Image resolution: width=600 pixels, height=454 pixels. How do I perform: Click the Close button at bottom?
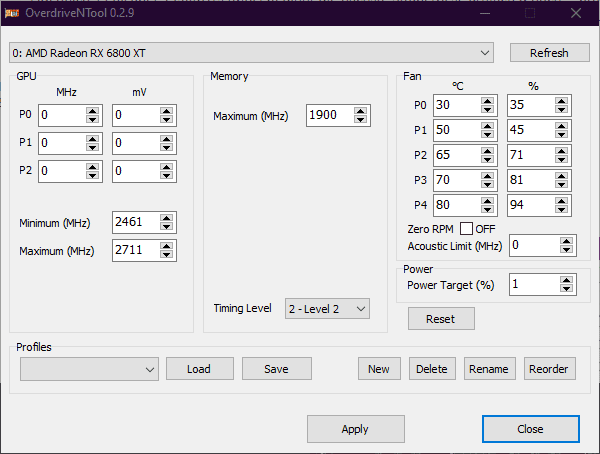click(x=531, y=429)
